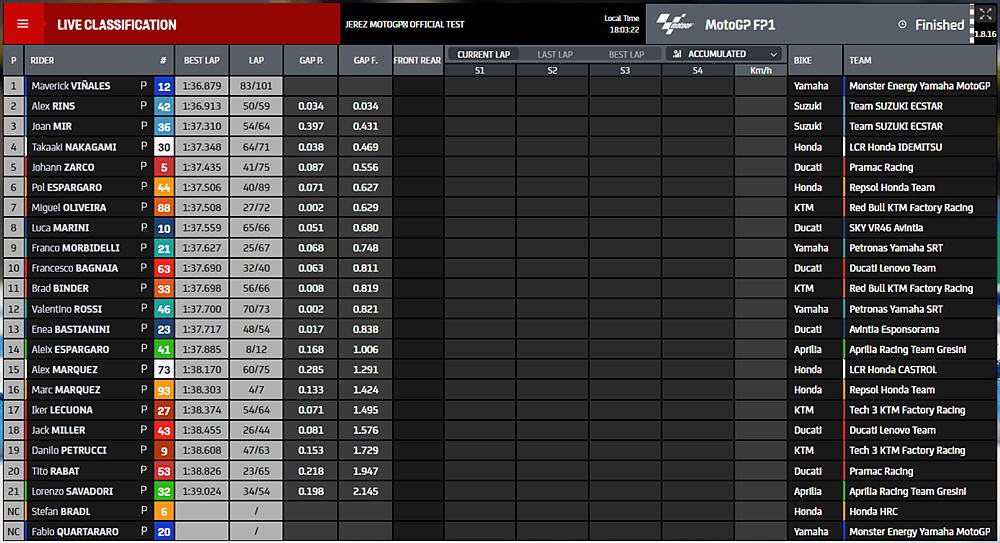Switch to CURRENT LAP view
Viewport: 1000px width, 543px height.
tap(484, 54)
